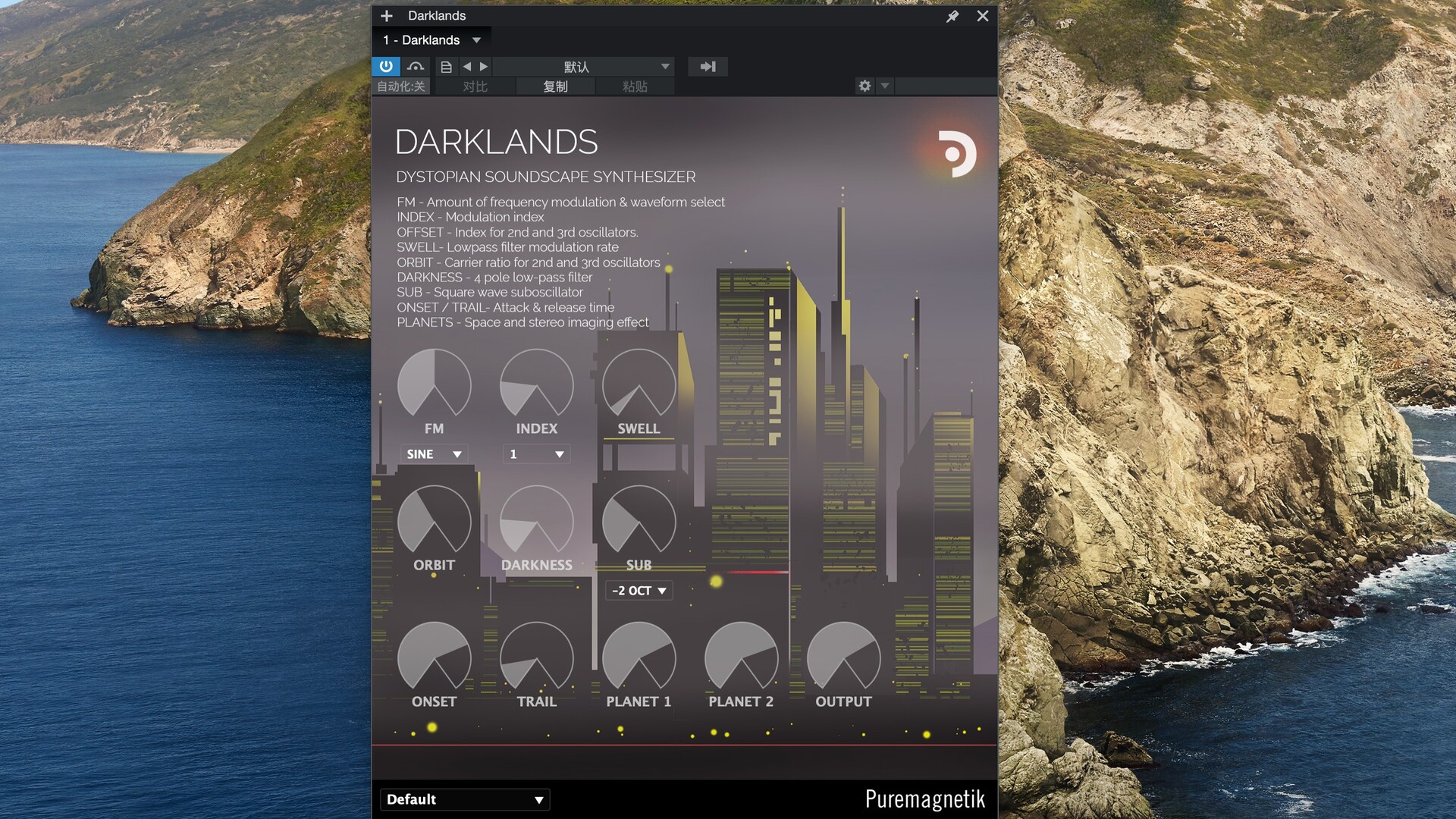Click the OUTPUT label text
The height and width of the screenshot is (819, 1456).
(843, 701)
